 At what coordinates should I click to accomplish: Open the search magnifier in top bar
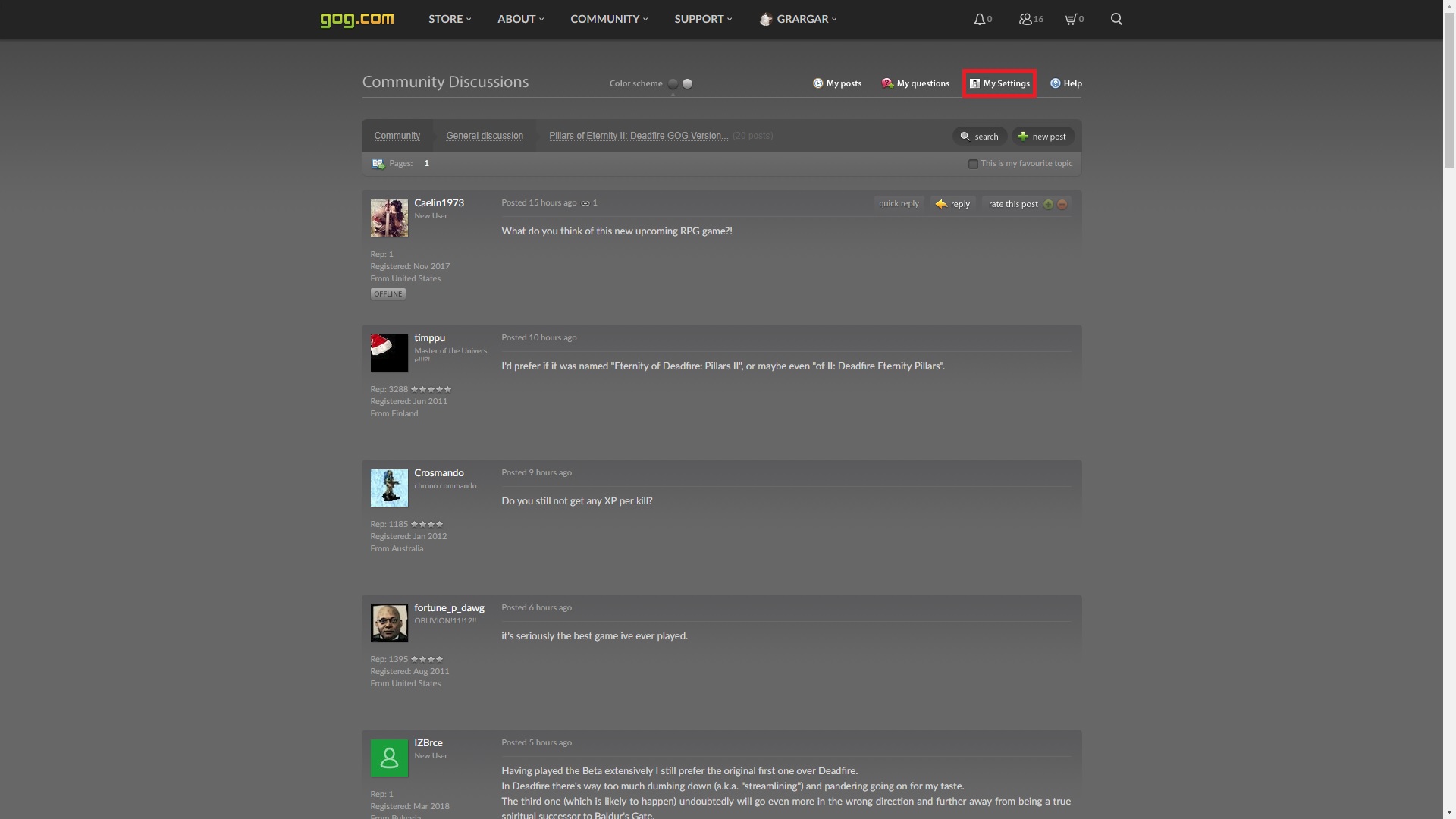[x=1116, y=19]
